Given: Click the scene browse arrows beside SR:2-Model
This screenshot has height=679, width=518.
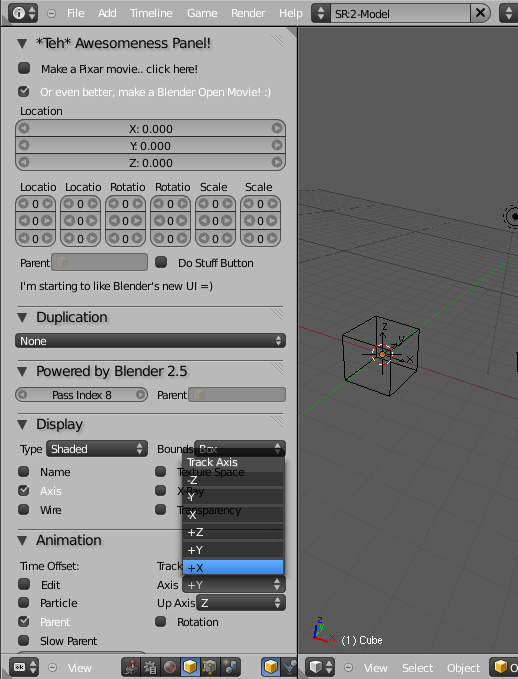Looking at the screenshot, I should pyautogui.click(x=321, y=13).
